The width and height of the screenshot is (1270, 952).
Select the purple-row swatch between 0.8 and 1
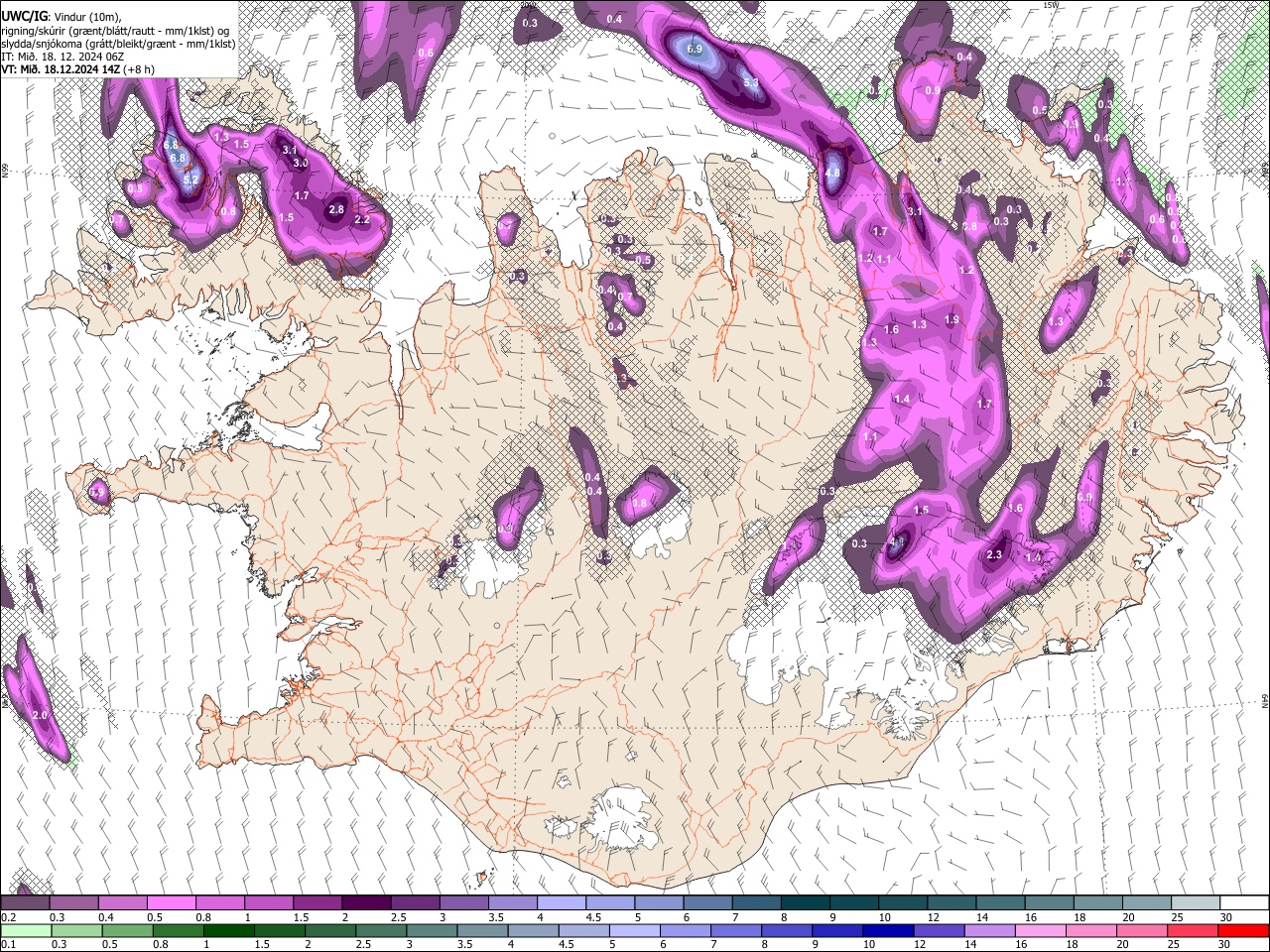pyautogui.click(x=220, y=902)
